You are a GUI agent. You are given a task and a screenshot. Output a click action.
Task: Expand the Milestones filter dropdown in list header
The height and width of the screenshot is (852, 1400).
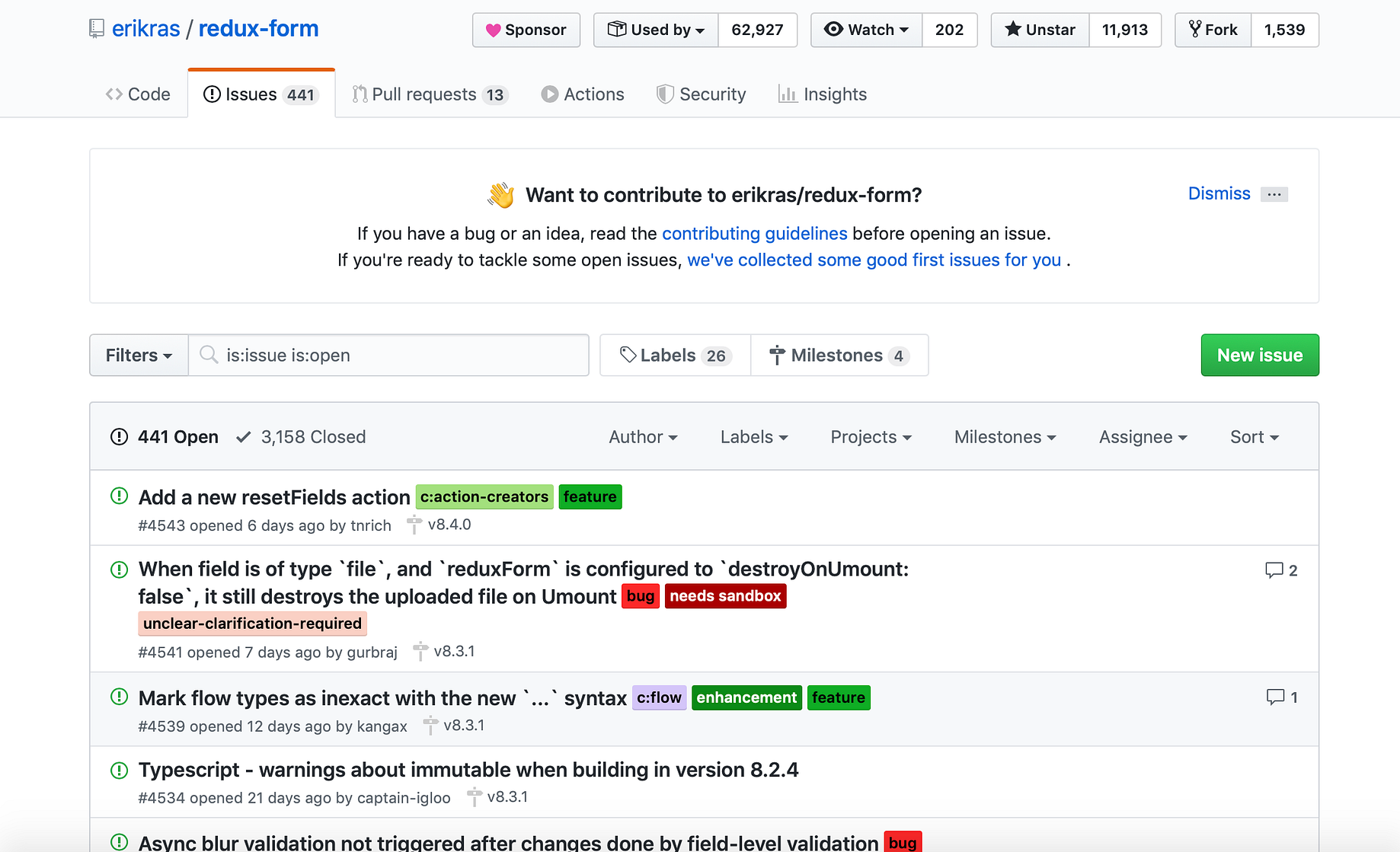1005,437
